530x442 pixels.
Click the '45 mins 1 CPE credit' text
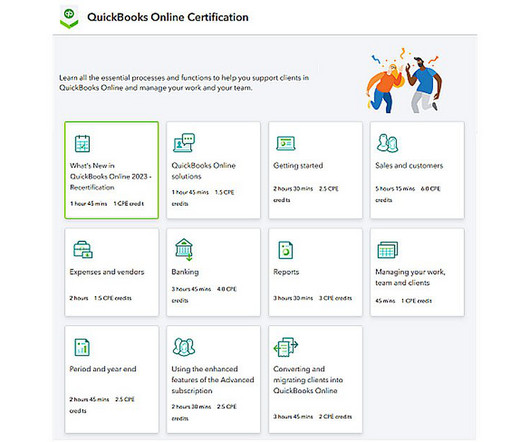click(x=403, y=301)
